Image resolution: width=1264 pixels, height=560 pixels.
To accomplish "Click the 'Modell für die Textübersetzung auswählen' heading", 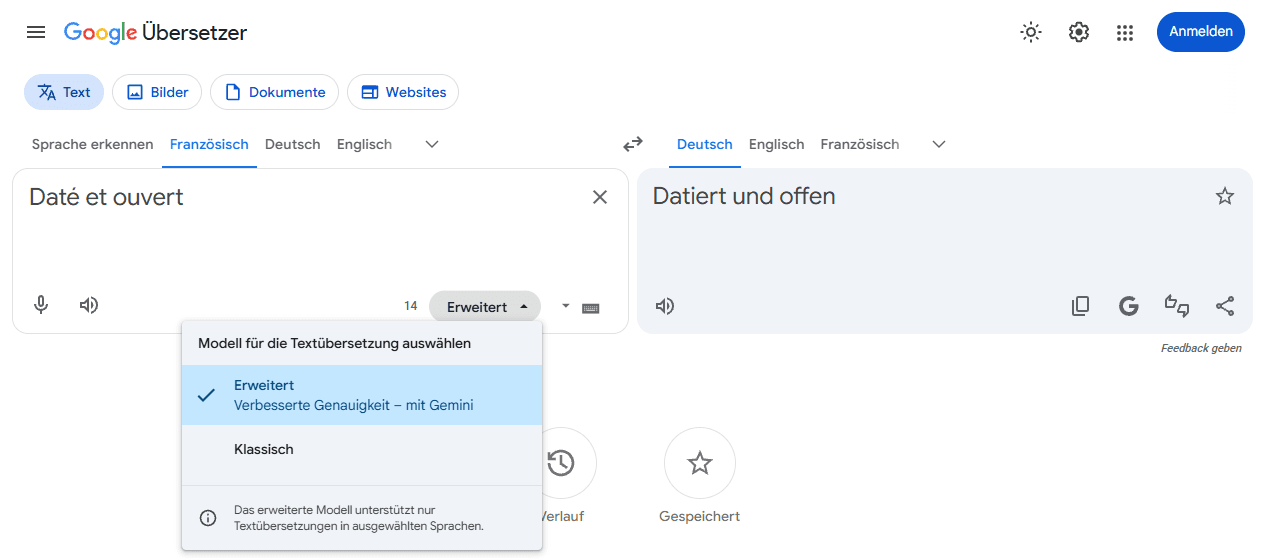I will coord(334,343).
